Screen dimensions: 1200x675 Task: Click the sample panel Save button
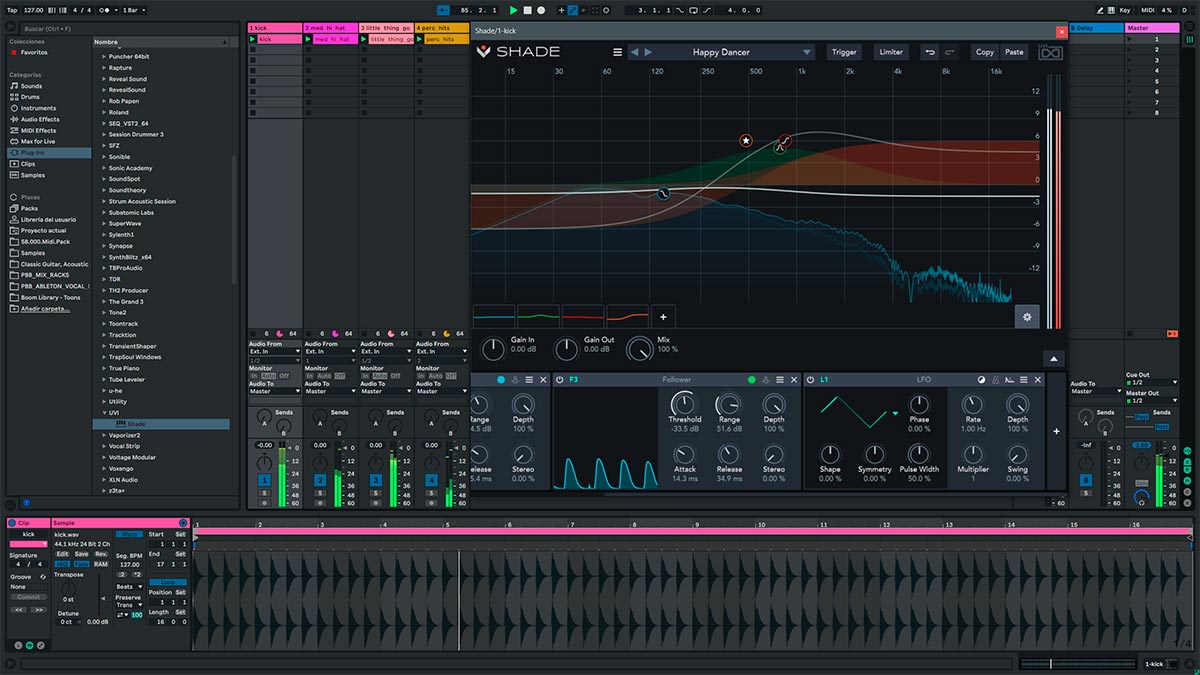[82, 554]
